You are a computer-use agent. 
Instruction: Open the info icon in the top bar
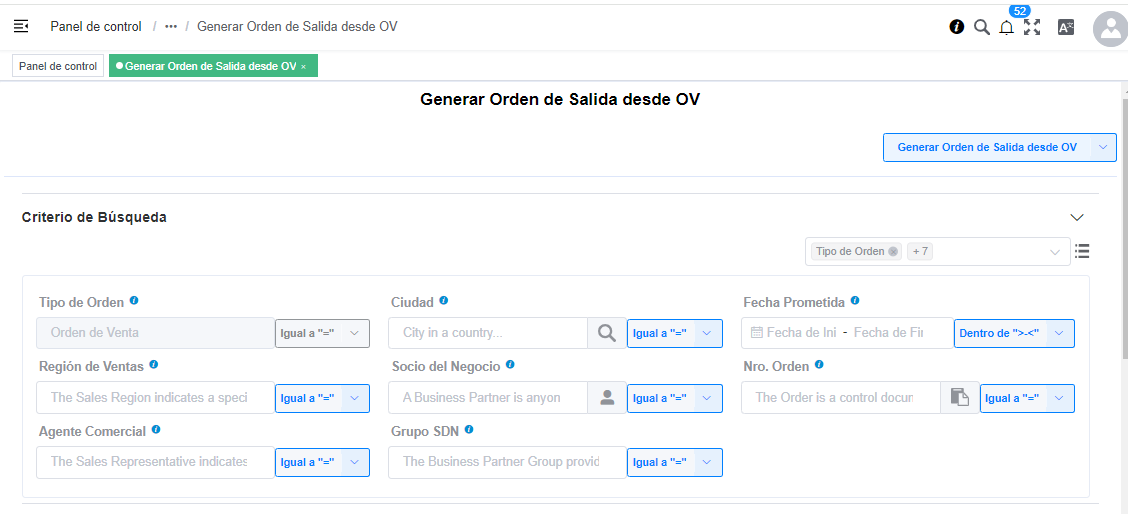click(x=957, y=27)
